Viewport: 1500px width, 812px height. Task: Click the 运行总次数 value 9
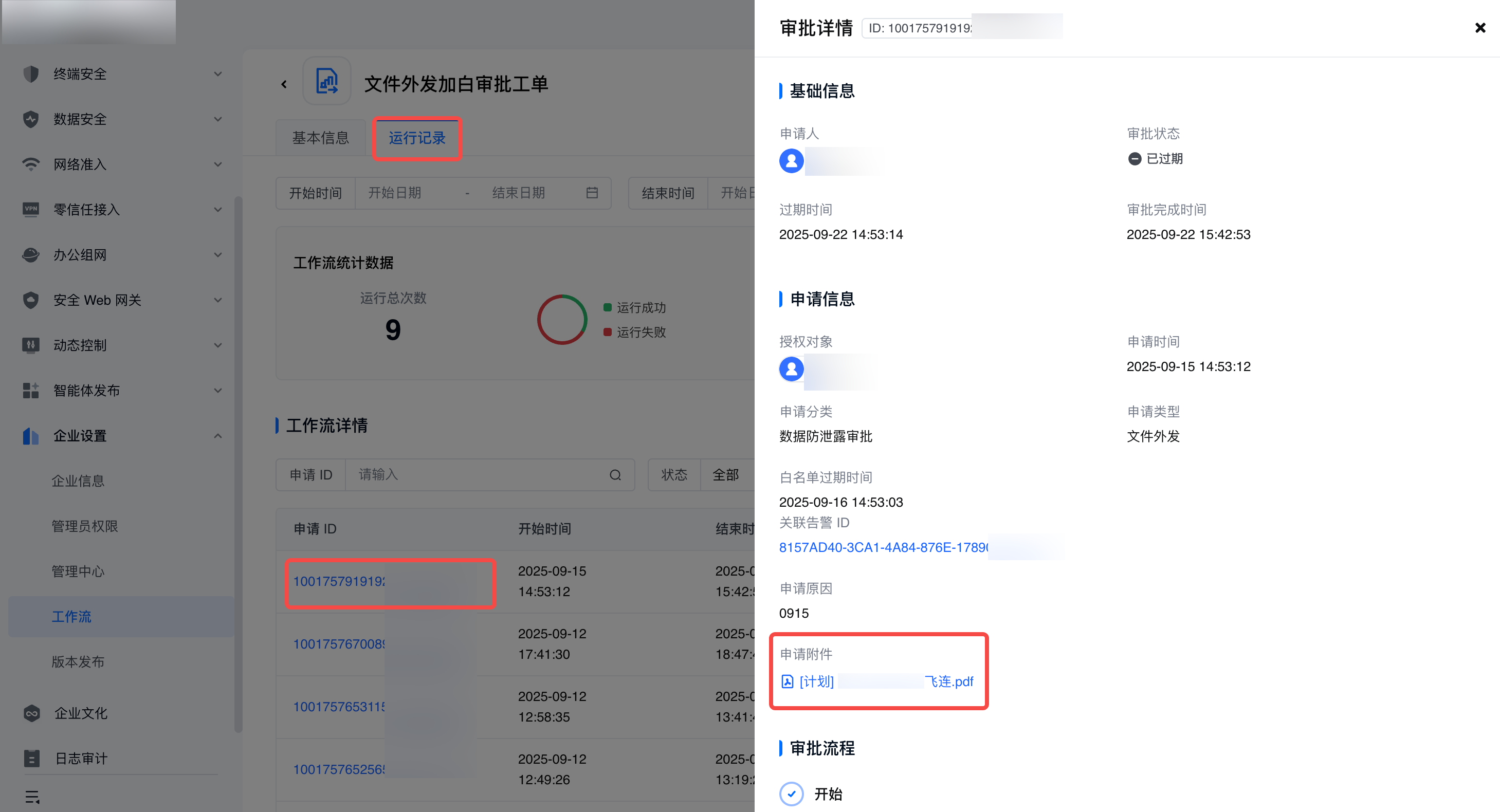(x=393, y=330)
